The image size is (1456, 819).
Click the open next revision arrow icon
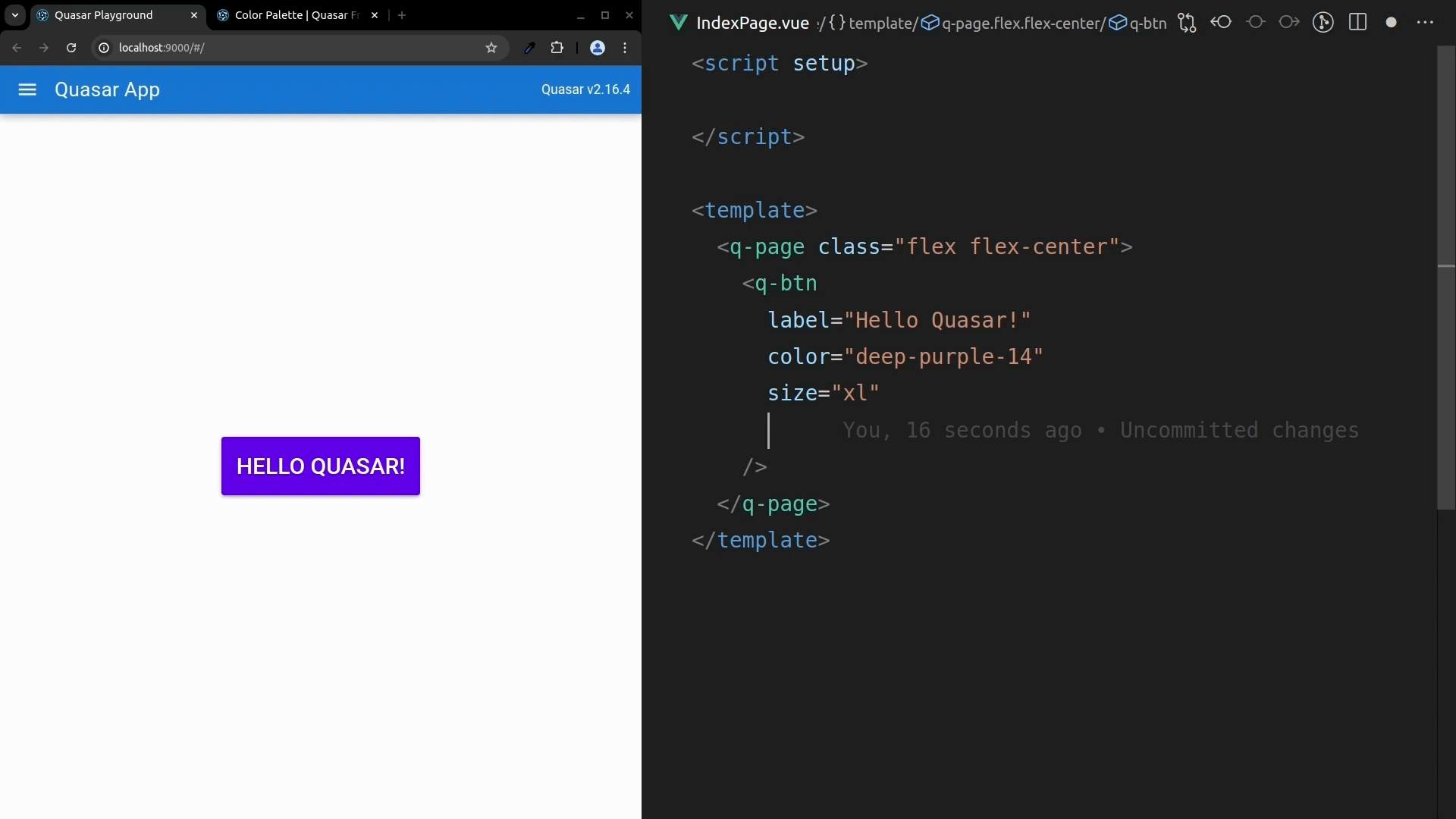pos(1289,22)
